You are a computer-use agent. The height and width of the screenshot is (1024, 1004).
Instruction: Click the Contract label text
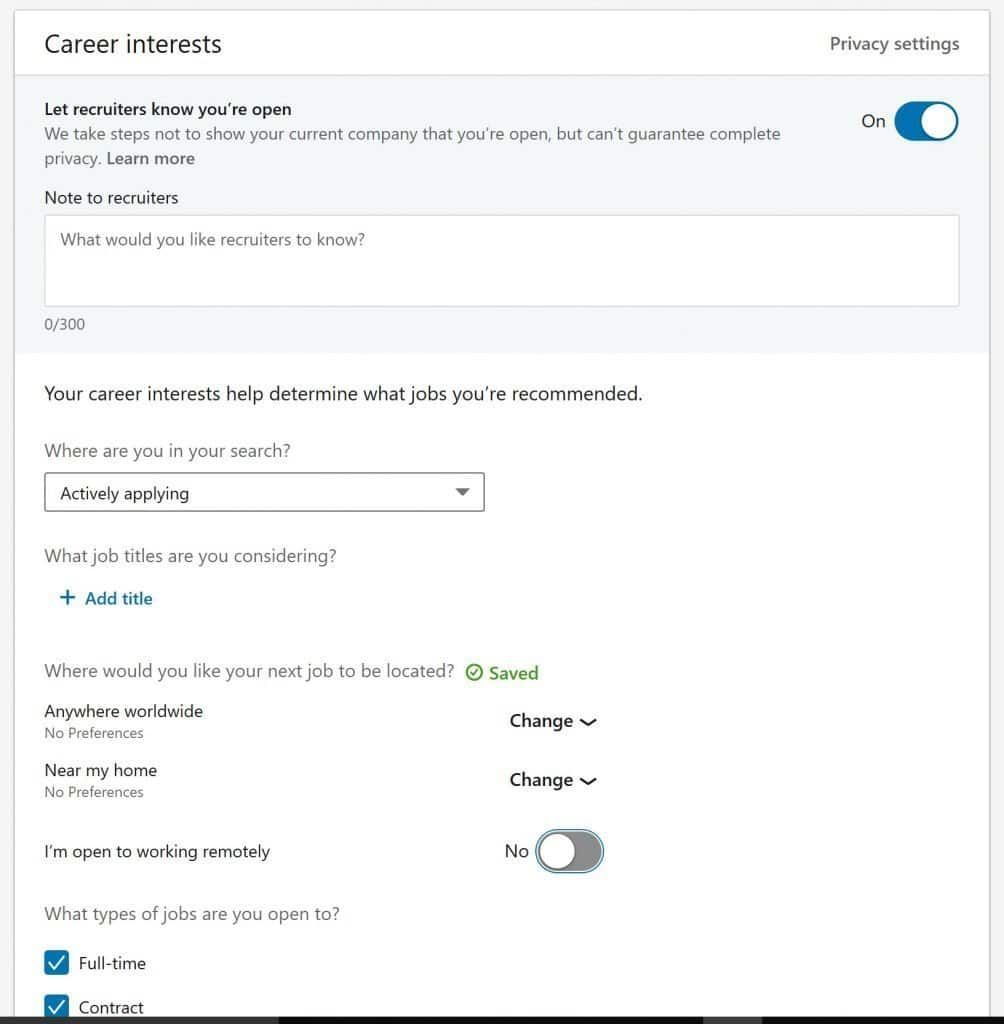pyautogui.click(x=111, y=1007)
